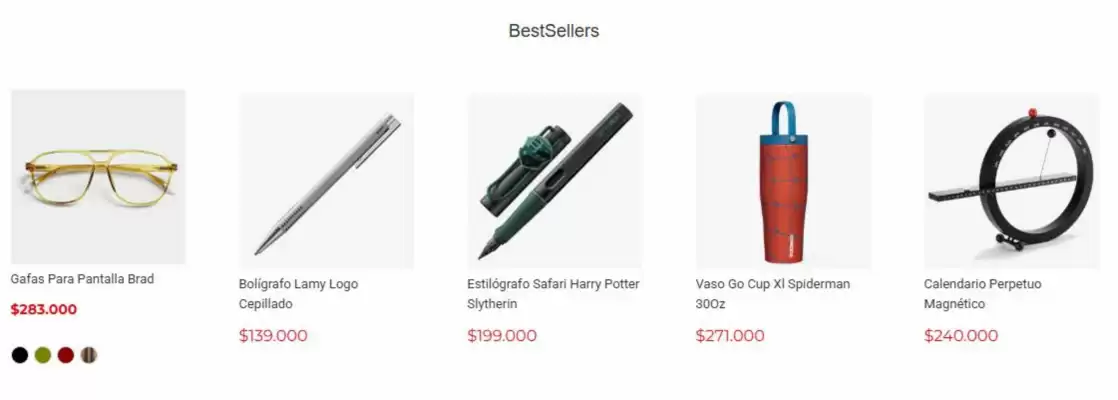1118x400 pixels.
Task: Select the black color swatch
Action: [x=20, y=355]
